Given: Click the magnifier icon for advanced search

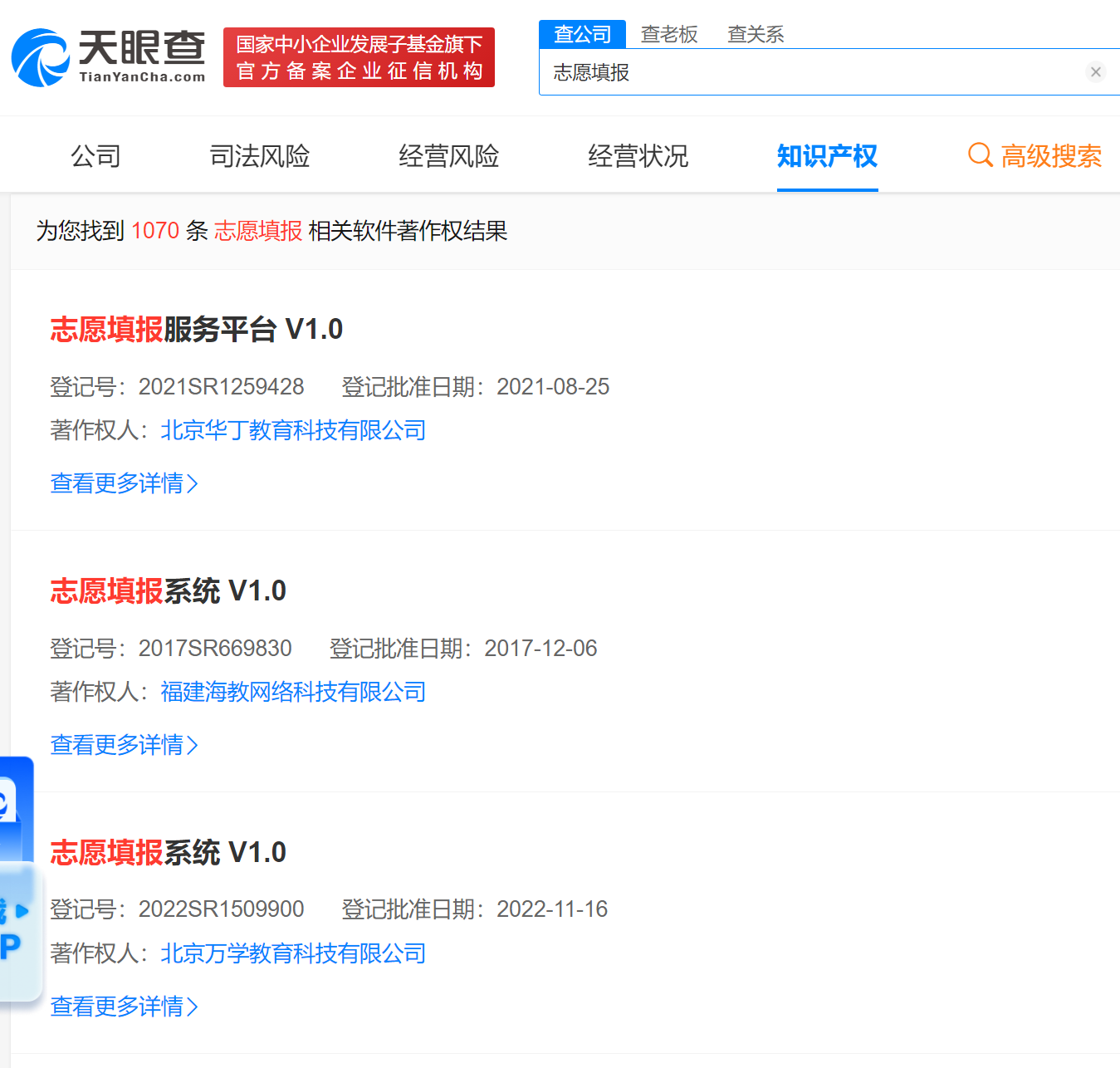Looking at the screenshot, I should [981, 155].
